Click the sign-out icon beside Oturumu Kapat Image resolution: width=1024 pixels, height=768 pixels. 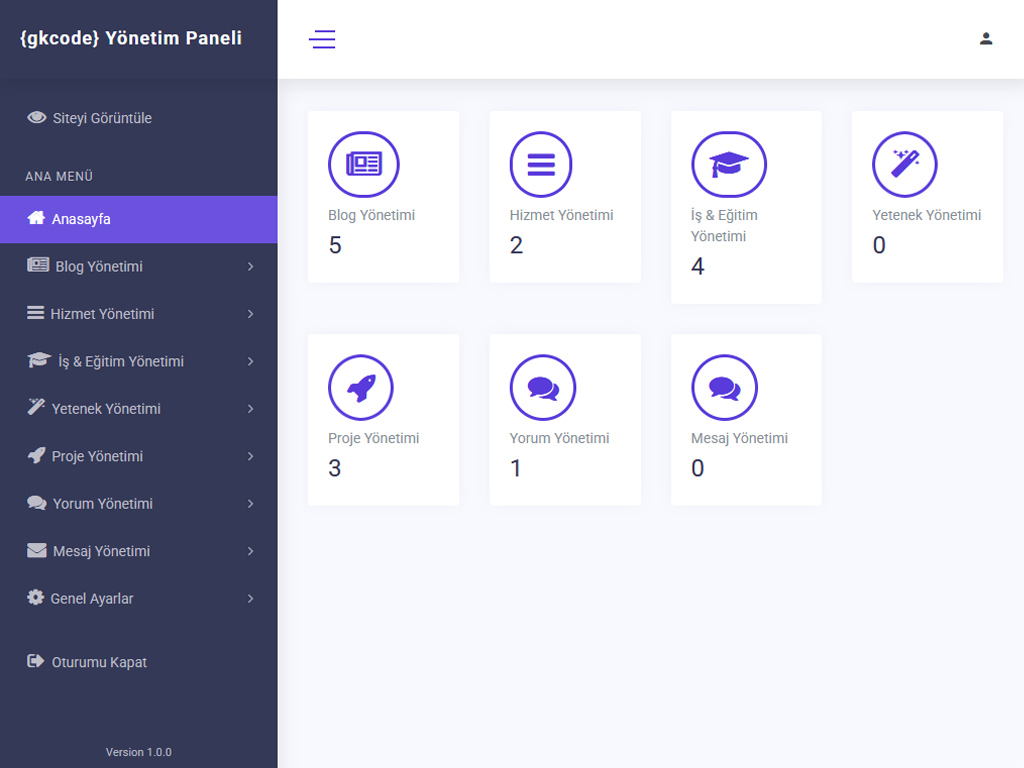36,661
